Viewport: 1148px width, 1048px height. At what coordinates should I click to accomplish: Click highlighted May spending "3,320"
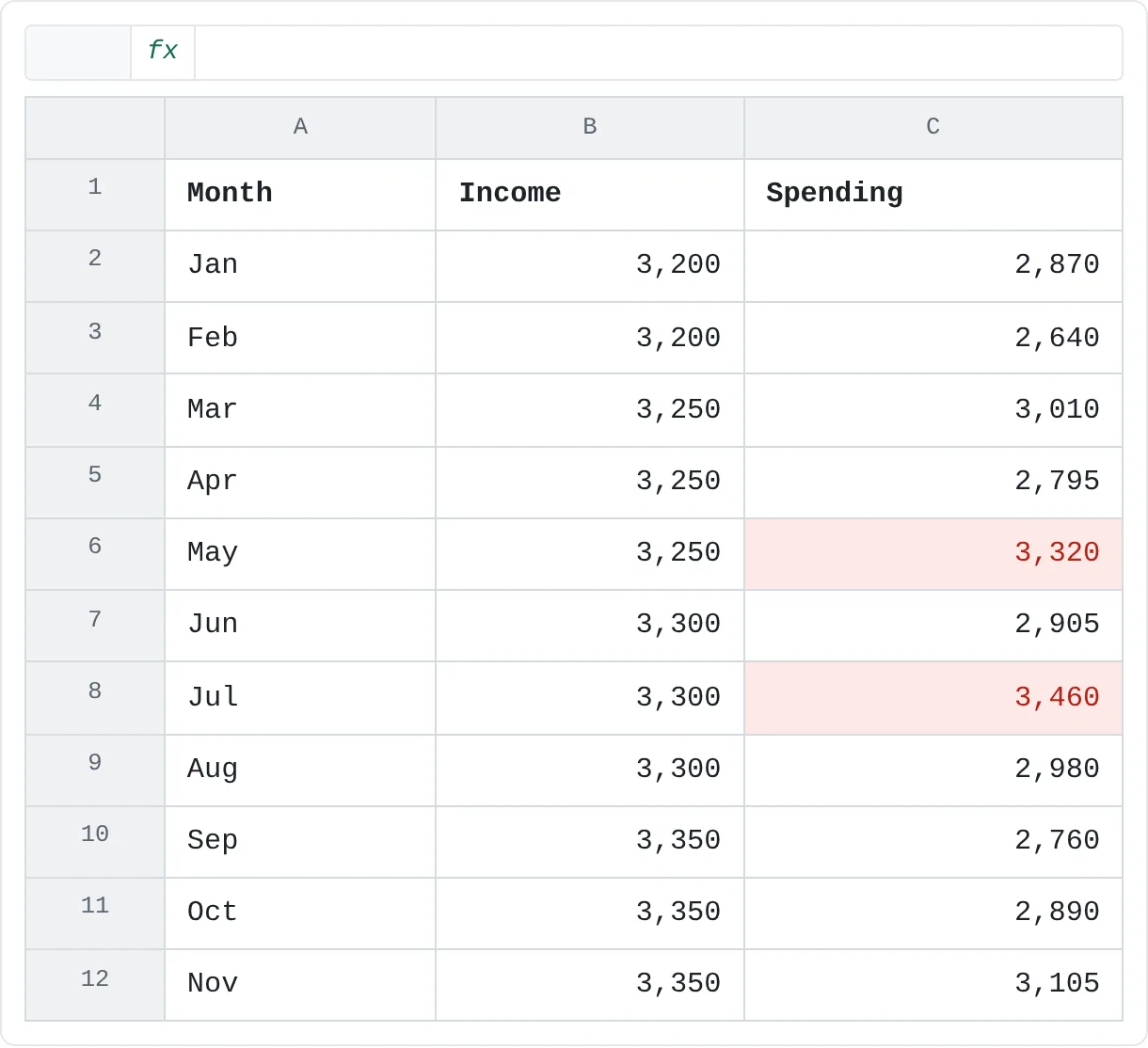(933, 554)
